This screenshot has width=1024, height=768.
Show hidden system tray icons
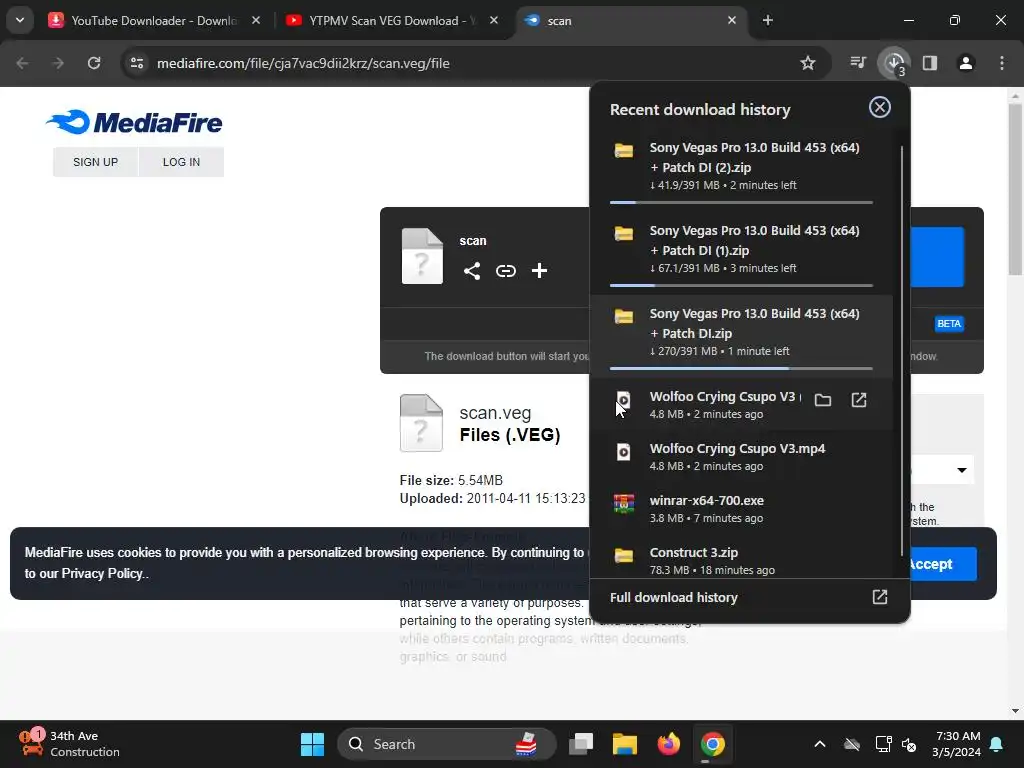point(820,744)
